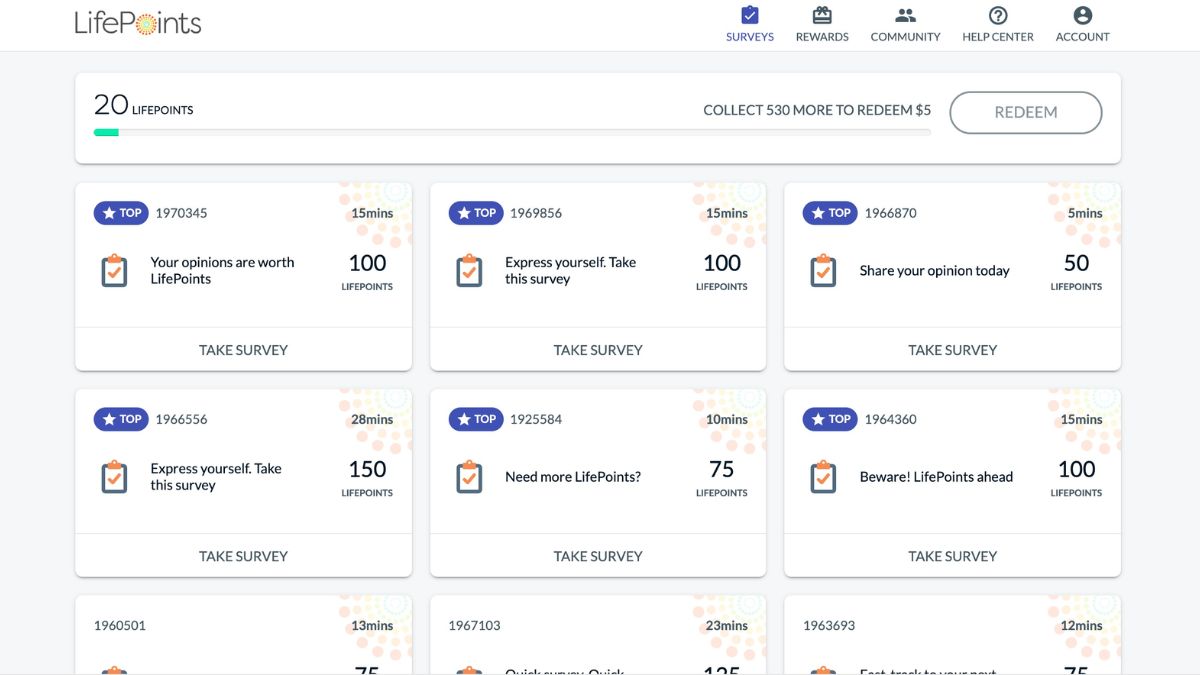The width and height of the screenshot is (1200, 675).
Task: Open the Help Center question mark icon
Action: [997, 16]
